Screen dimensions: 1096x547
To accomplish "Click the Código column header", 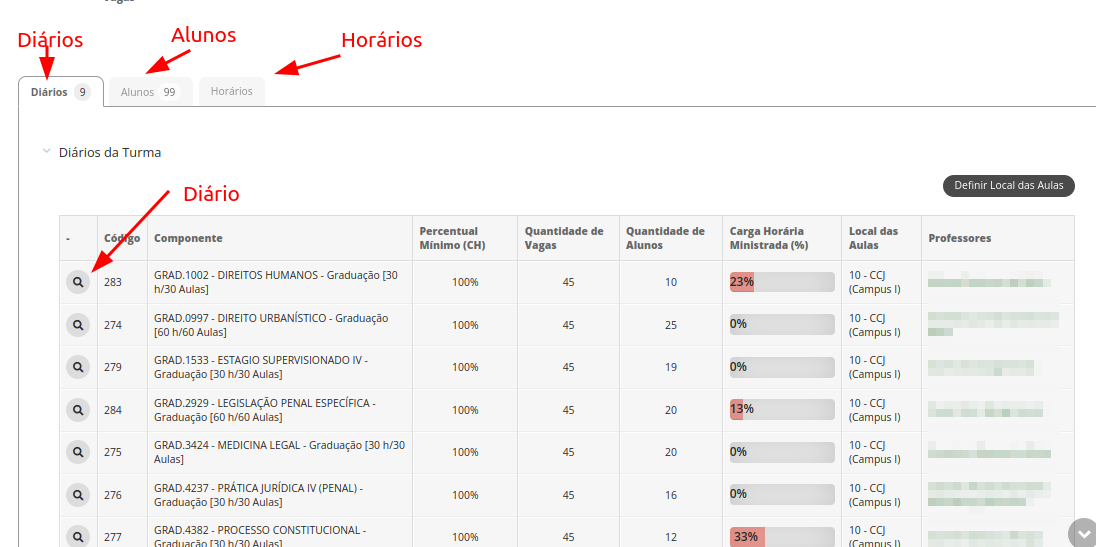I will point(122,238).
